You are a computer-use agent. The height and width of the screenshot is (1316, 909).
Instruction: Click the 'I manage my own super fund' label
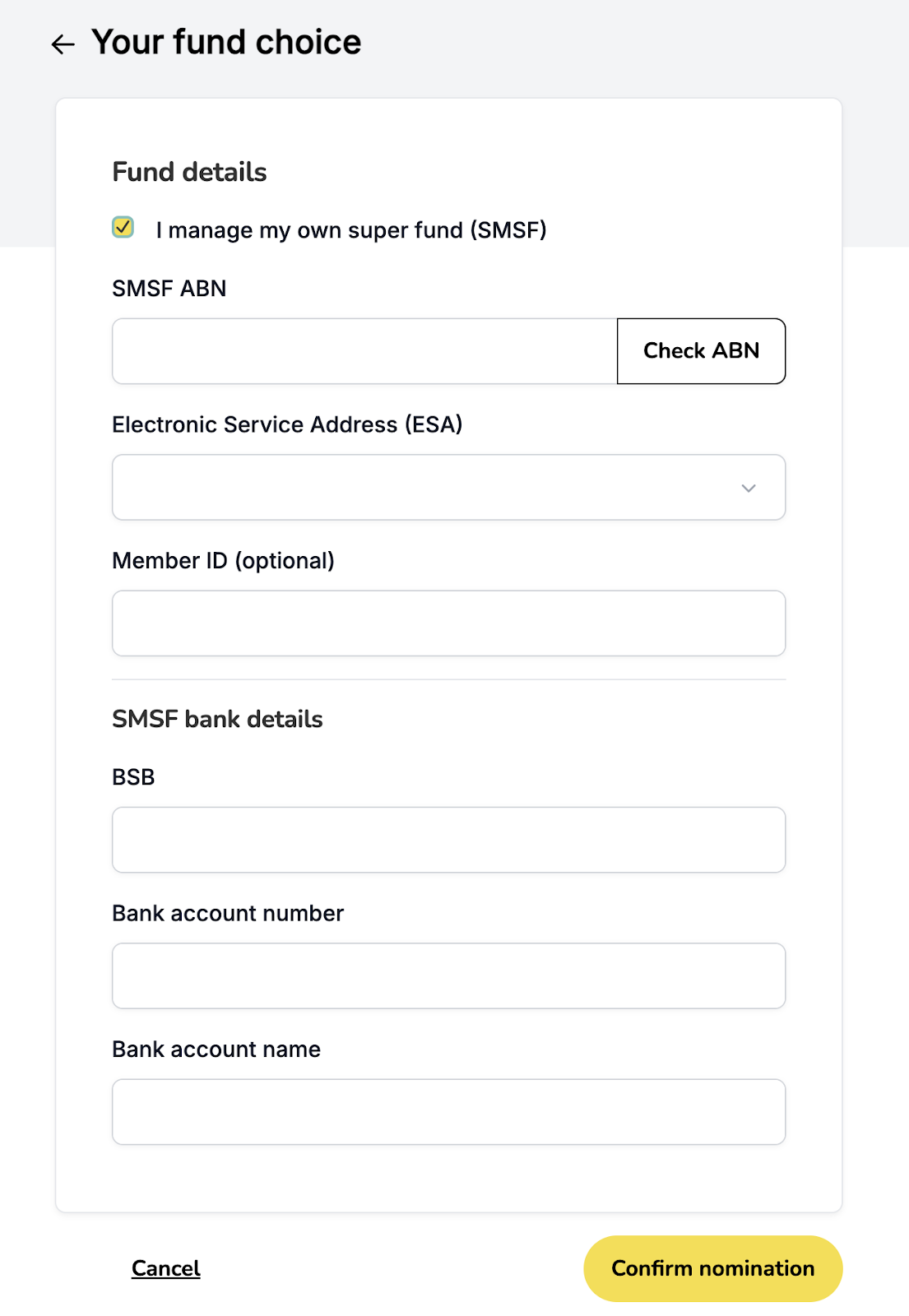(x=351, y=230)
